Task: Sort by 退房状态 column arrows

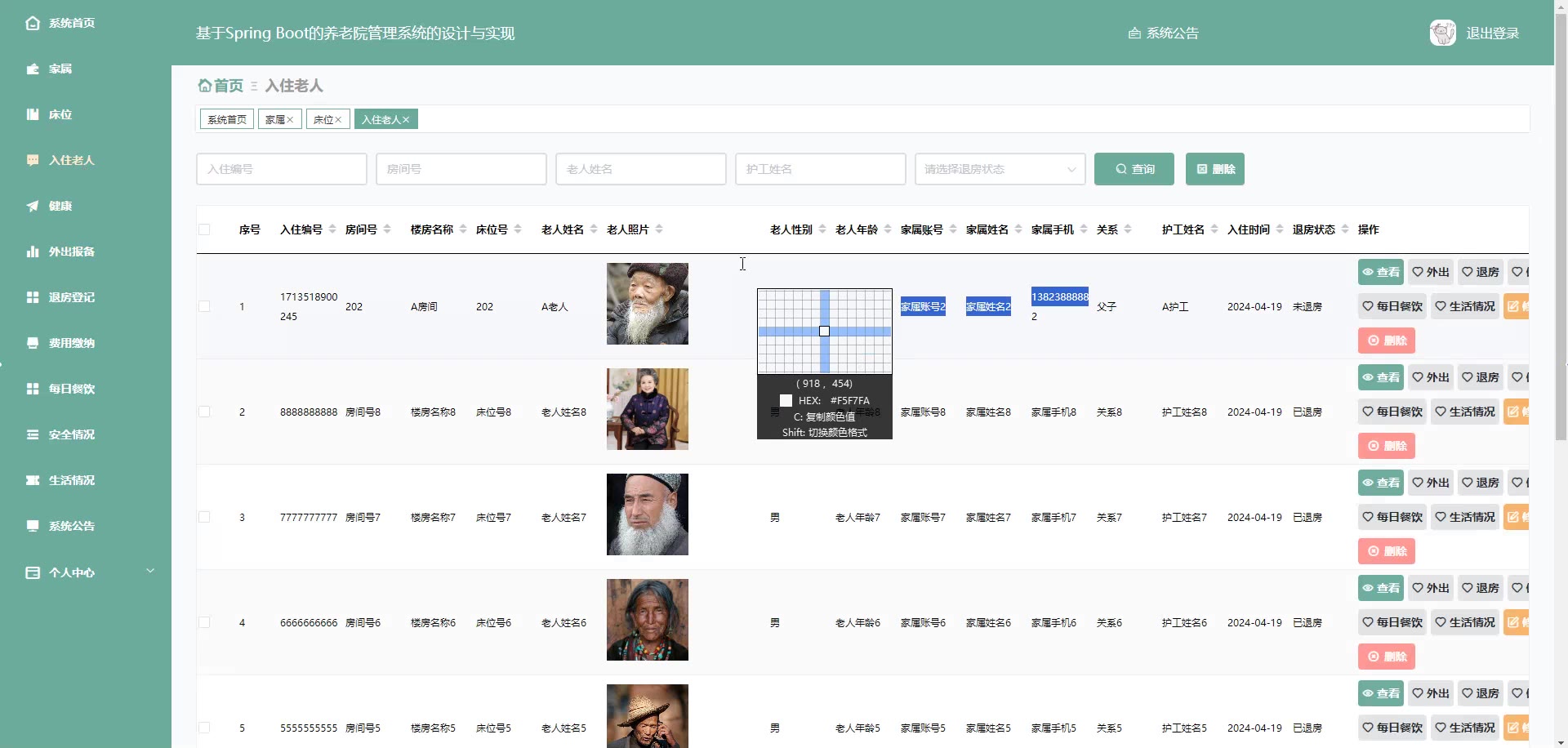Action: point(1345,229)
